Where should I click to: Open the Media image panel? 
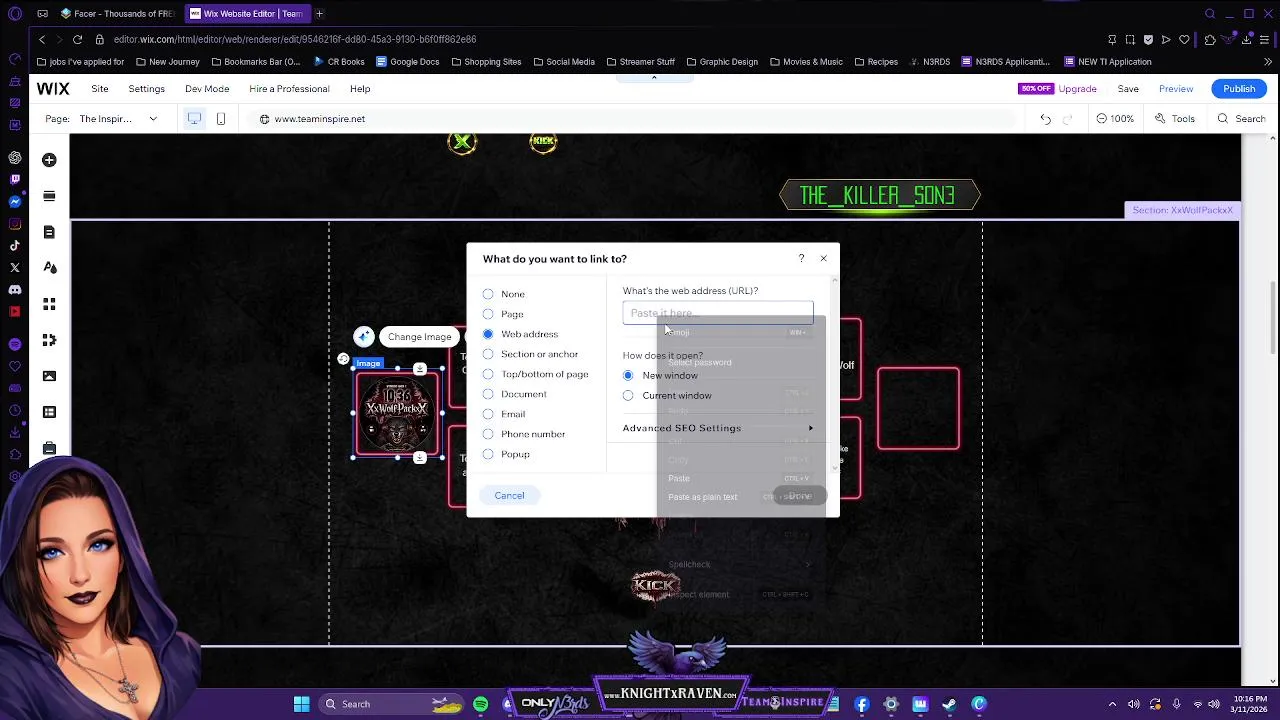tap(49, 376)
